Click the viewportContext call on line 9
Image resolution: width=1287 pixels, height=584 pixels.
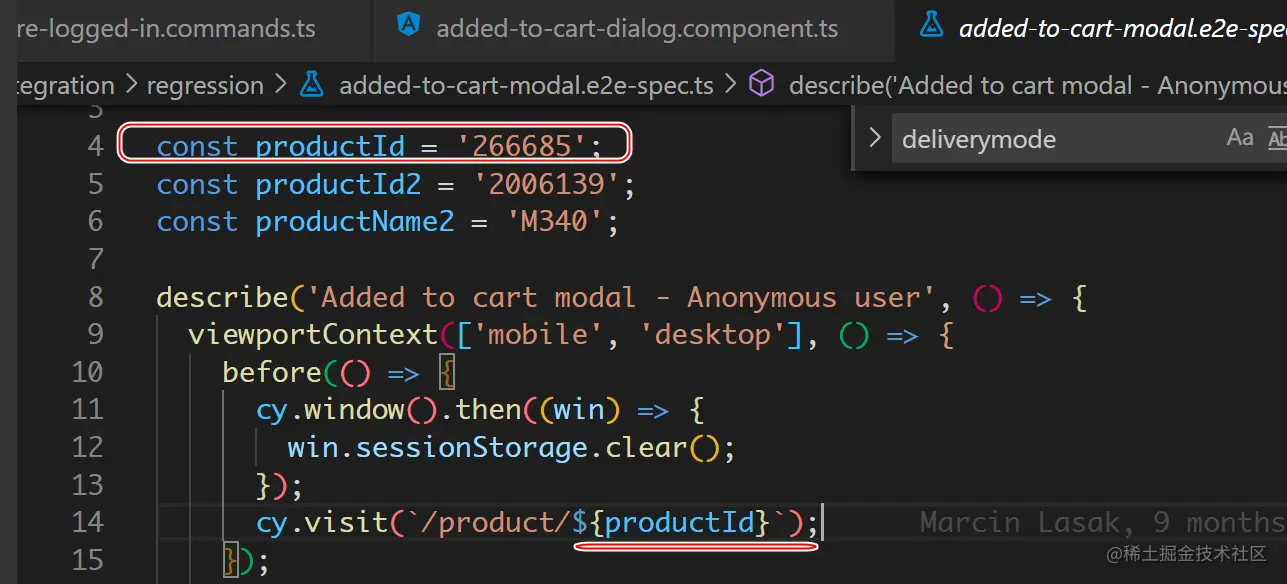[x=313, y=334]
